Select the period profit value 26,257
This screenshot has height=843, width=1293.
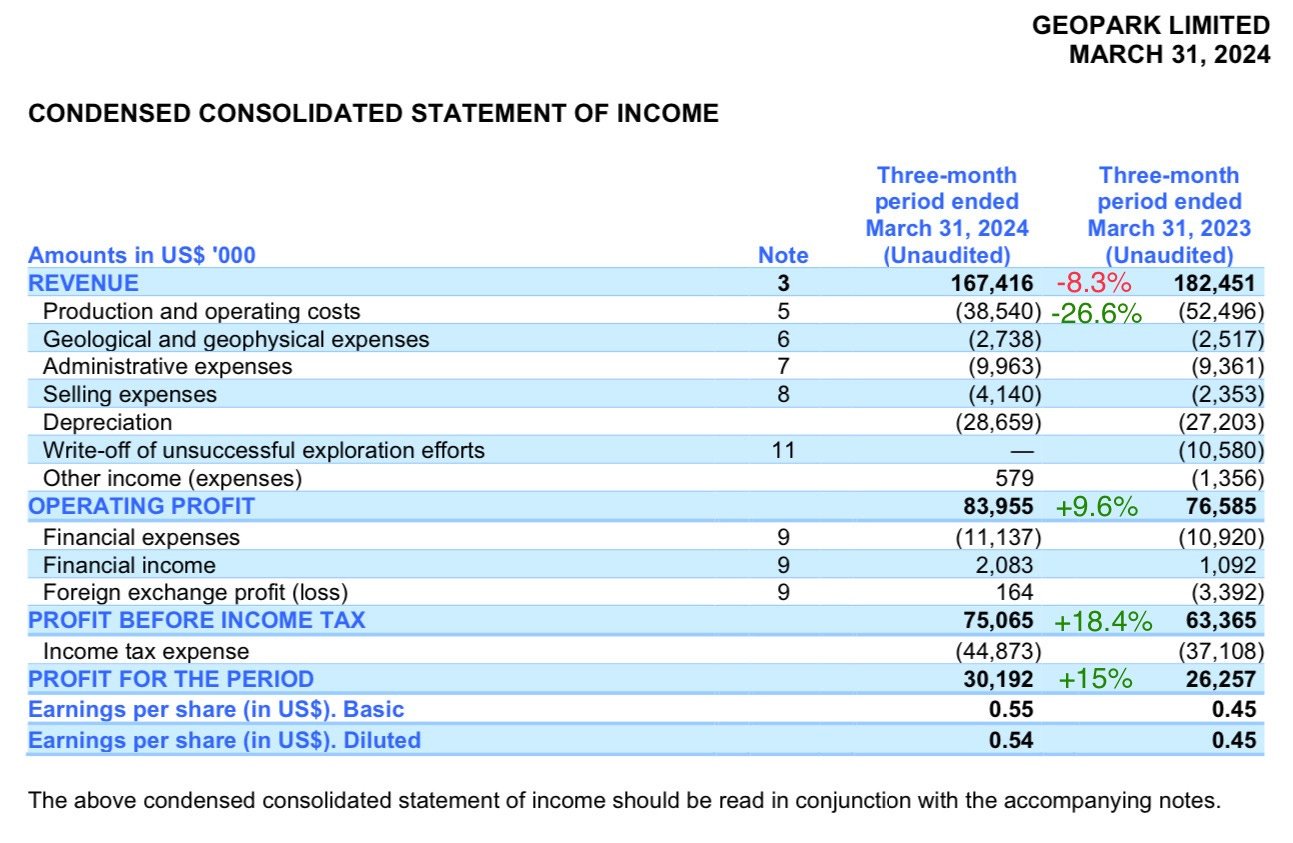coord(1221,679)
